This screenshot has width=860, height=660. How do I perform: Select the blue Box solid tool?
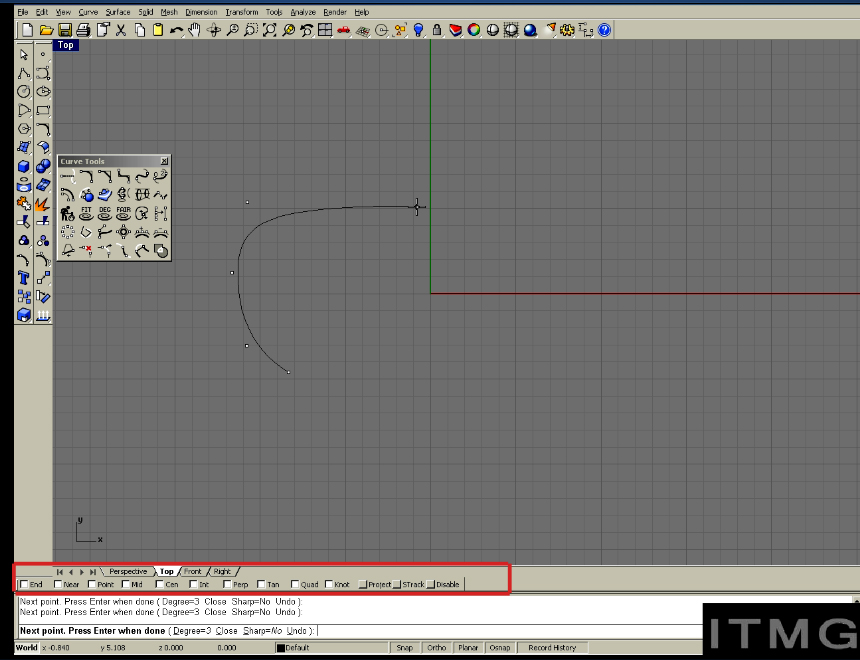point(24,166)
